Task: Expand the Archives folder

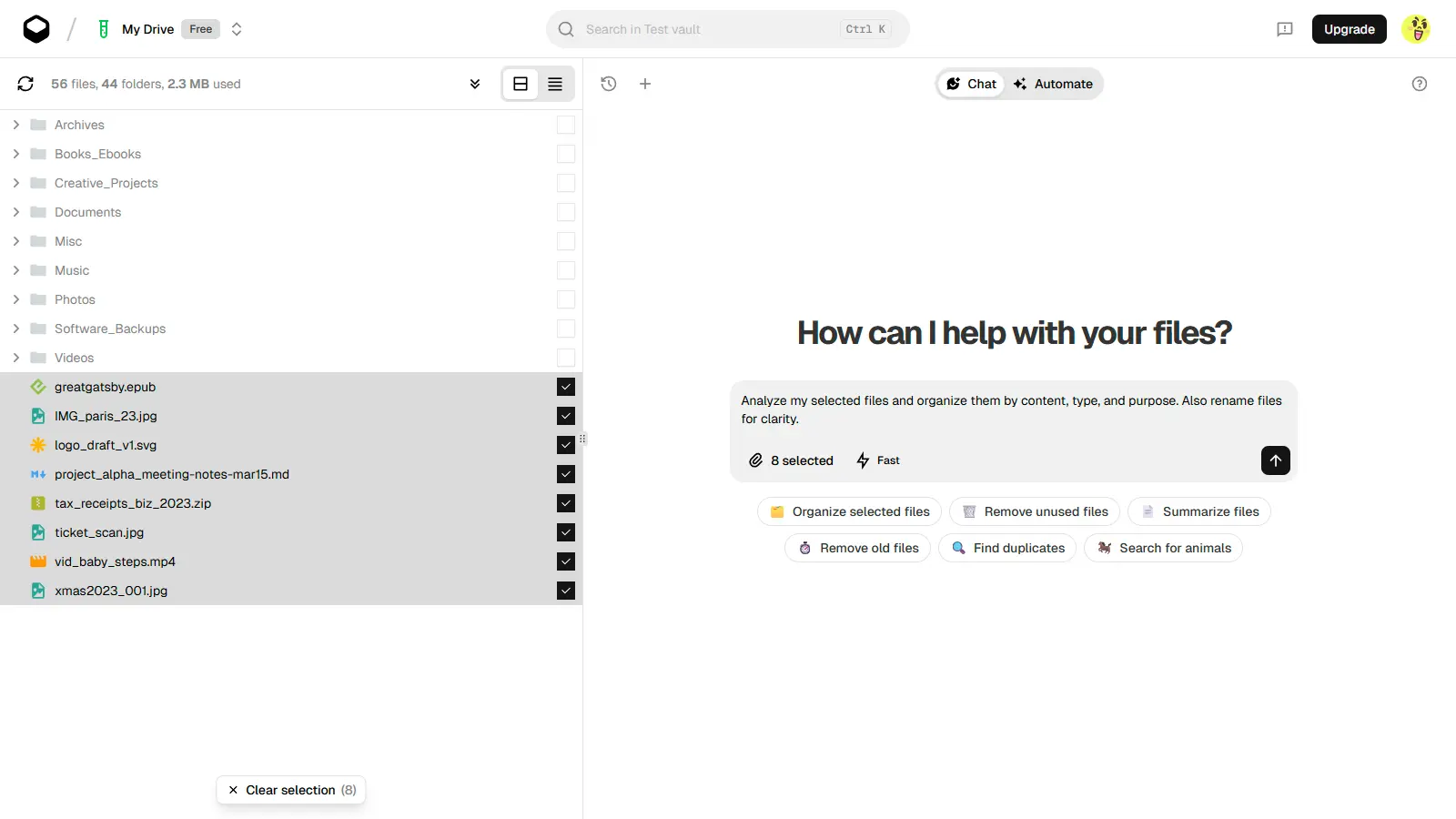Action: pos(16,125)
